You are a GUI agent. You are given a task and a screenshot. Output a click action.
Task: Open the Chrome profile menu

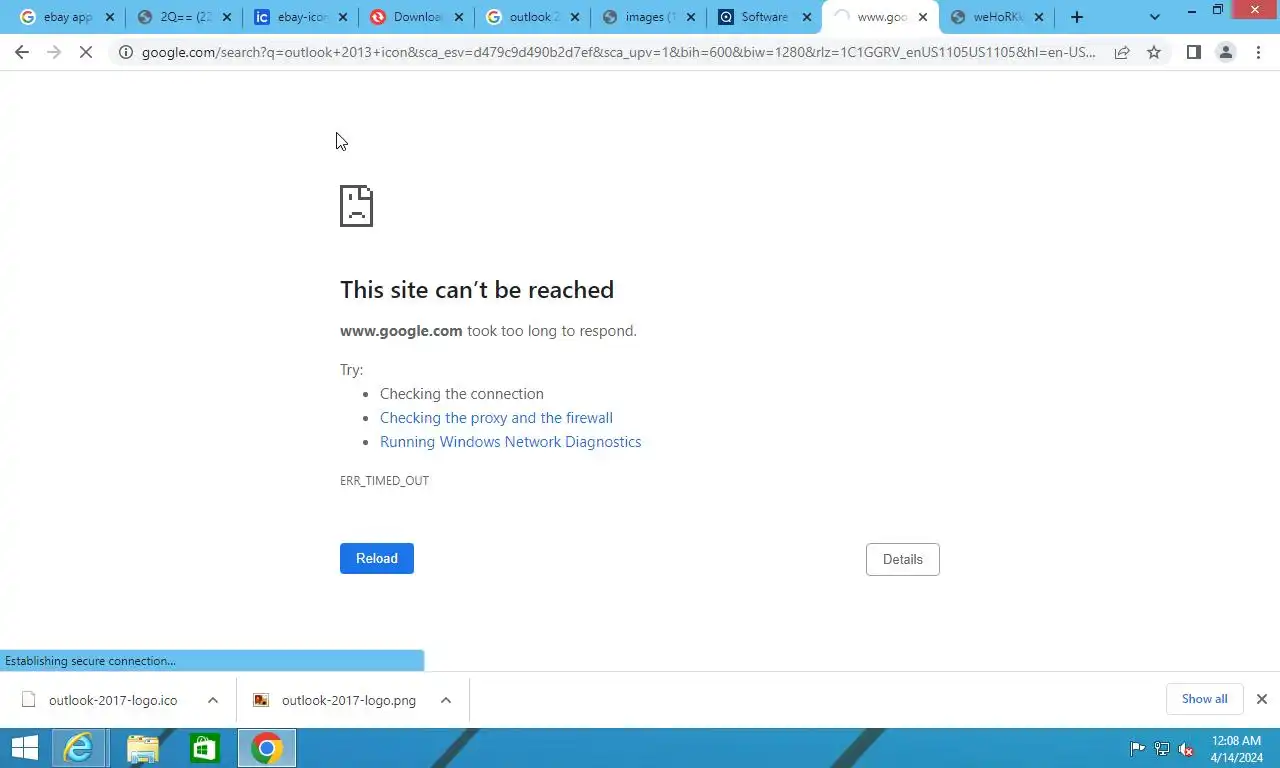(x=1225, y=52)
